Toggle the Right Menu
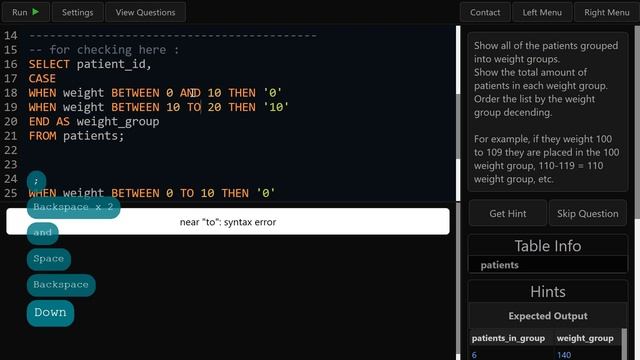This screenshot has height=360, width=640. click(607, 12)
